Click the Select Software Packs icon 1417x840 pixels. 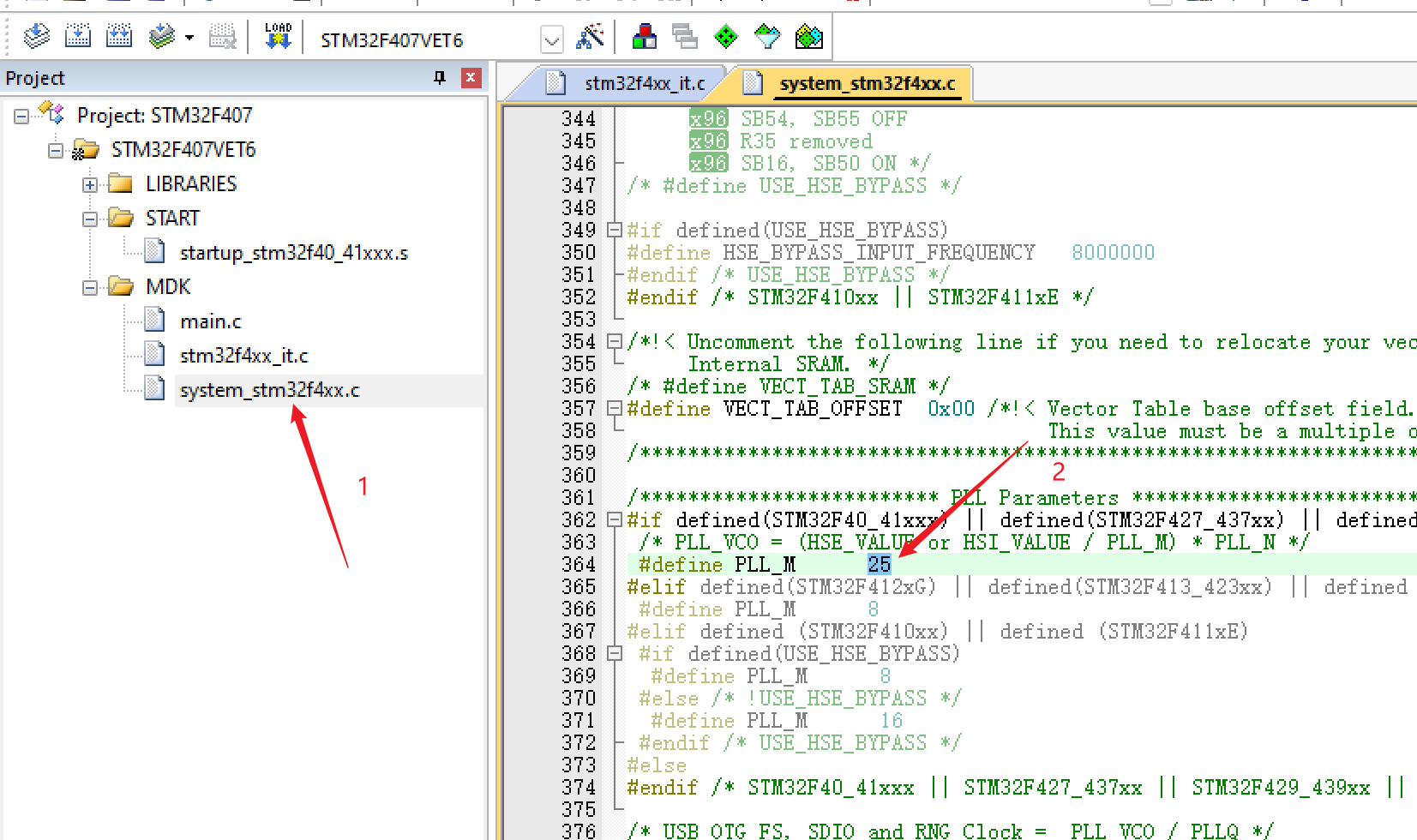[767, 37]
